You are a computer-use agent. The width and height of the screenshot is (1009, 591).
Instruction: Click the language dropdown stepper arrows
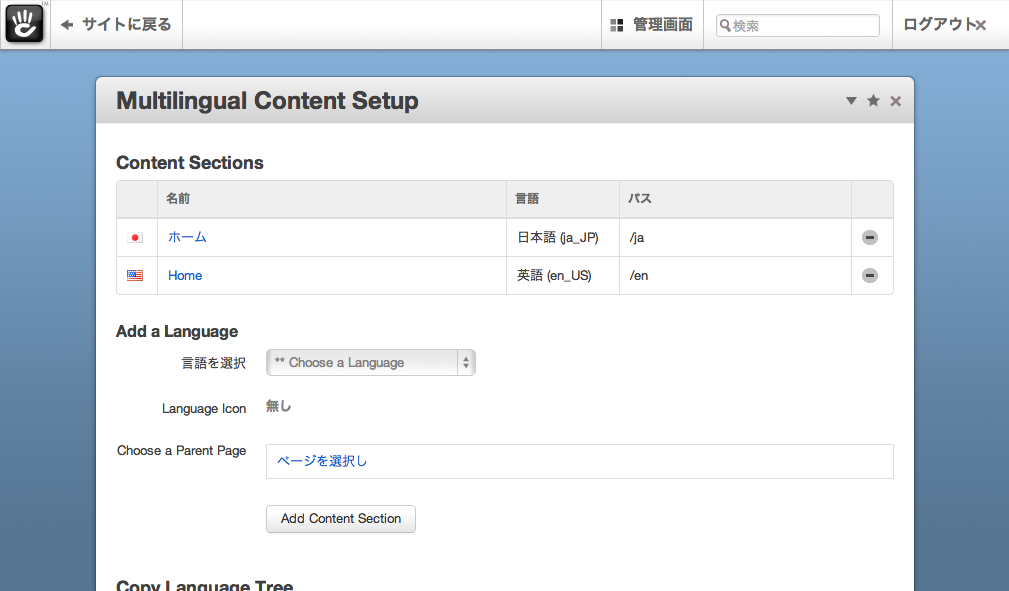(465, 363)
